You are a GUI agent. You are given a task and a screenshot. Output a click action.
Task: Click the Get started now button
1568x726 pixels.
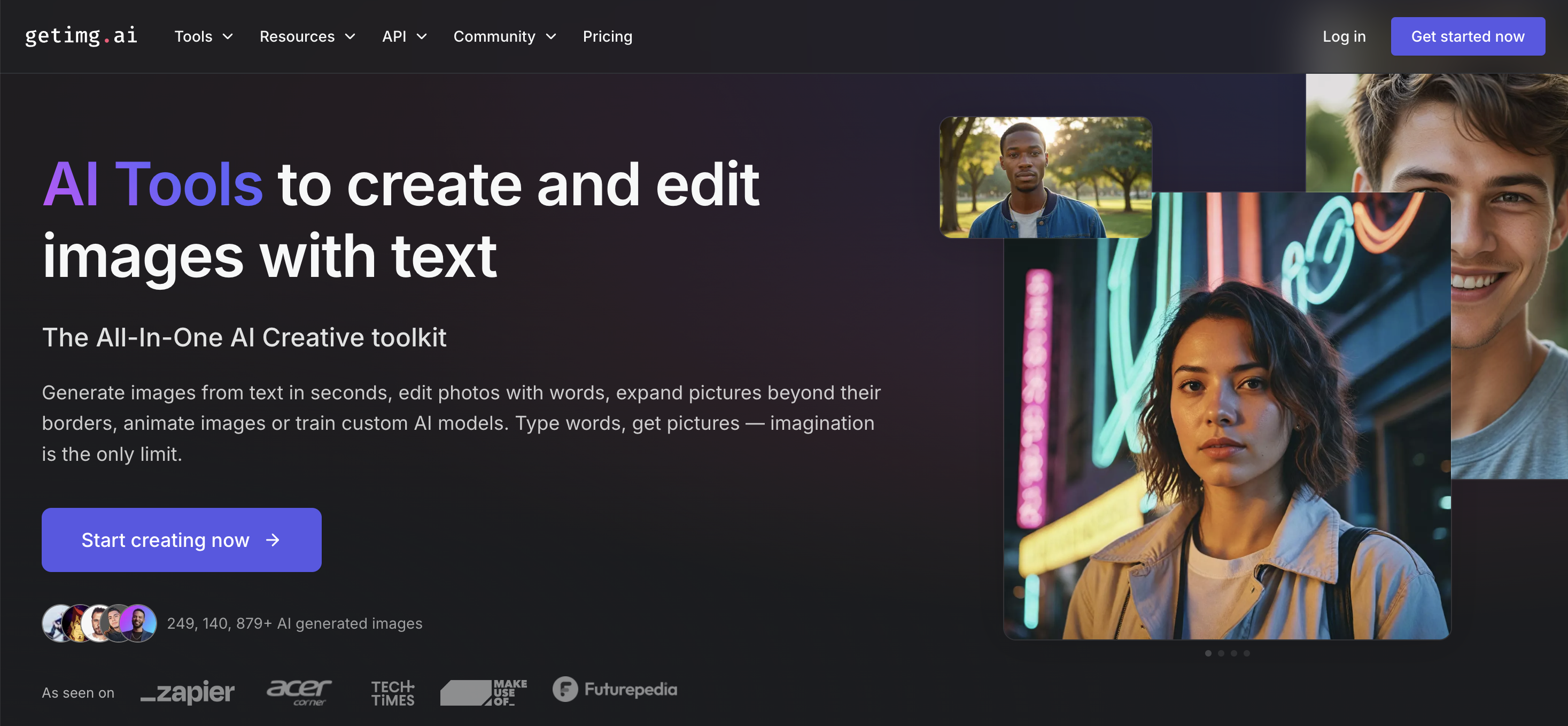click(x=1468, y=36)
